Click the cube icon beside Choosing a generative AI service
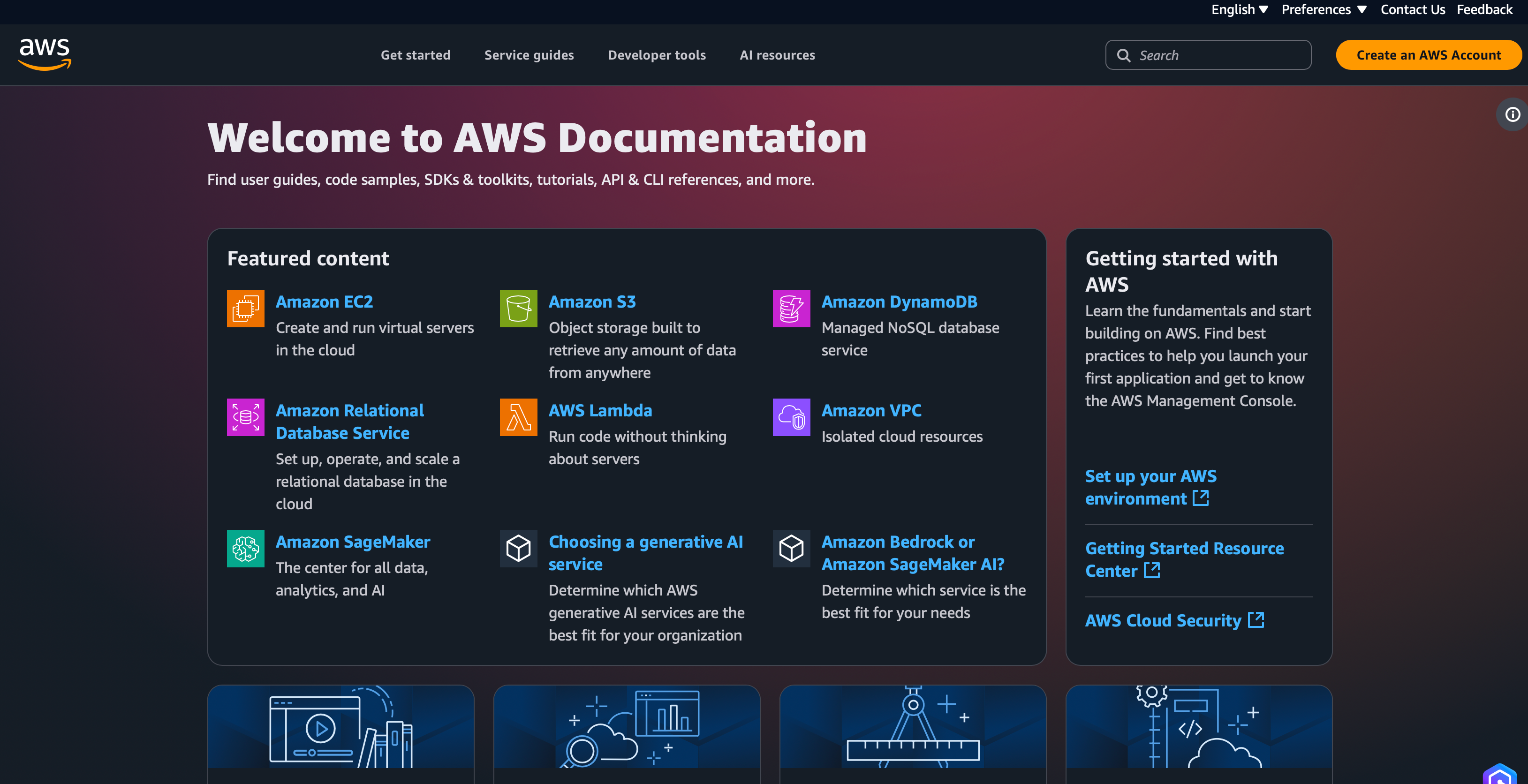 [x=518, y=549]
